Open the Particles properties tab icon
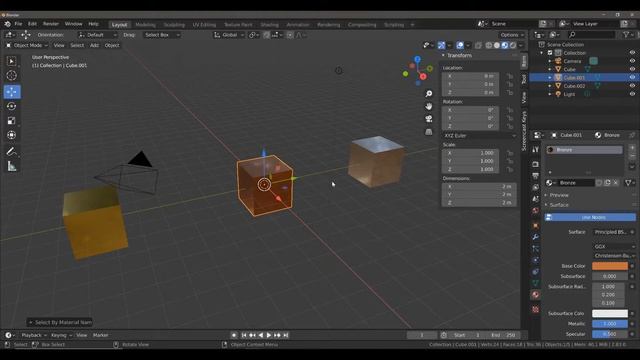Screen dimensions: 640x360 point(536,249)
